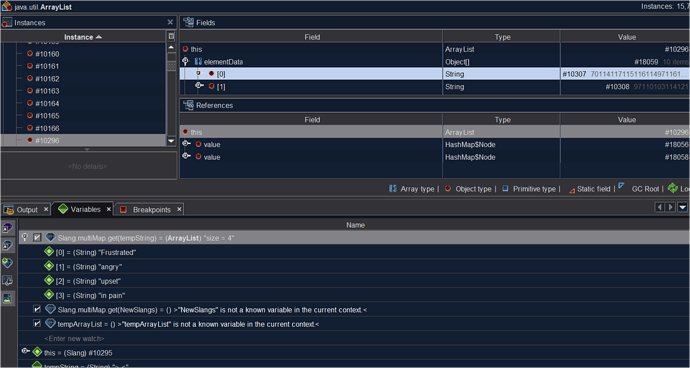Click the column selector icon beside Instance header

point(172,37)
